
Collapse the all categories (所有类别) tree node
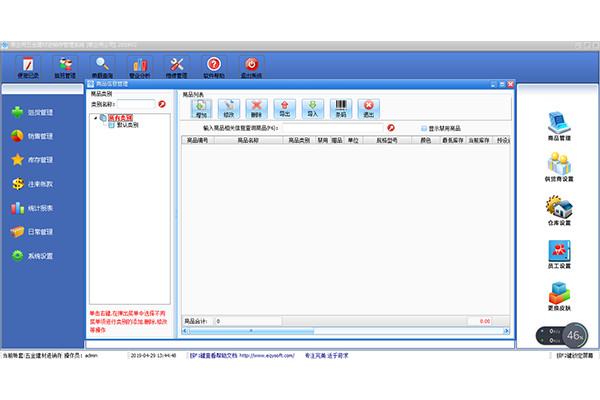pos(95,118)
